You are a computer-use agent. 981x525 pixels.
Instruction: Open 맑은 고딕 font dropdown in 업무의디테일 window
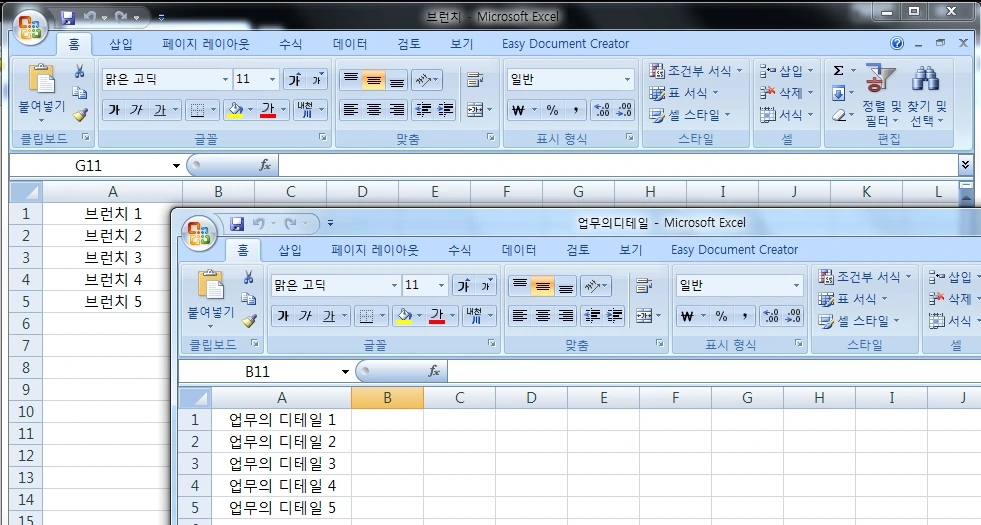394,285
